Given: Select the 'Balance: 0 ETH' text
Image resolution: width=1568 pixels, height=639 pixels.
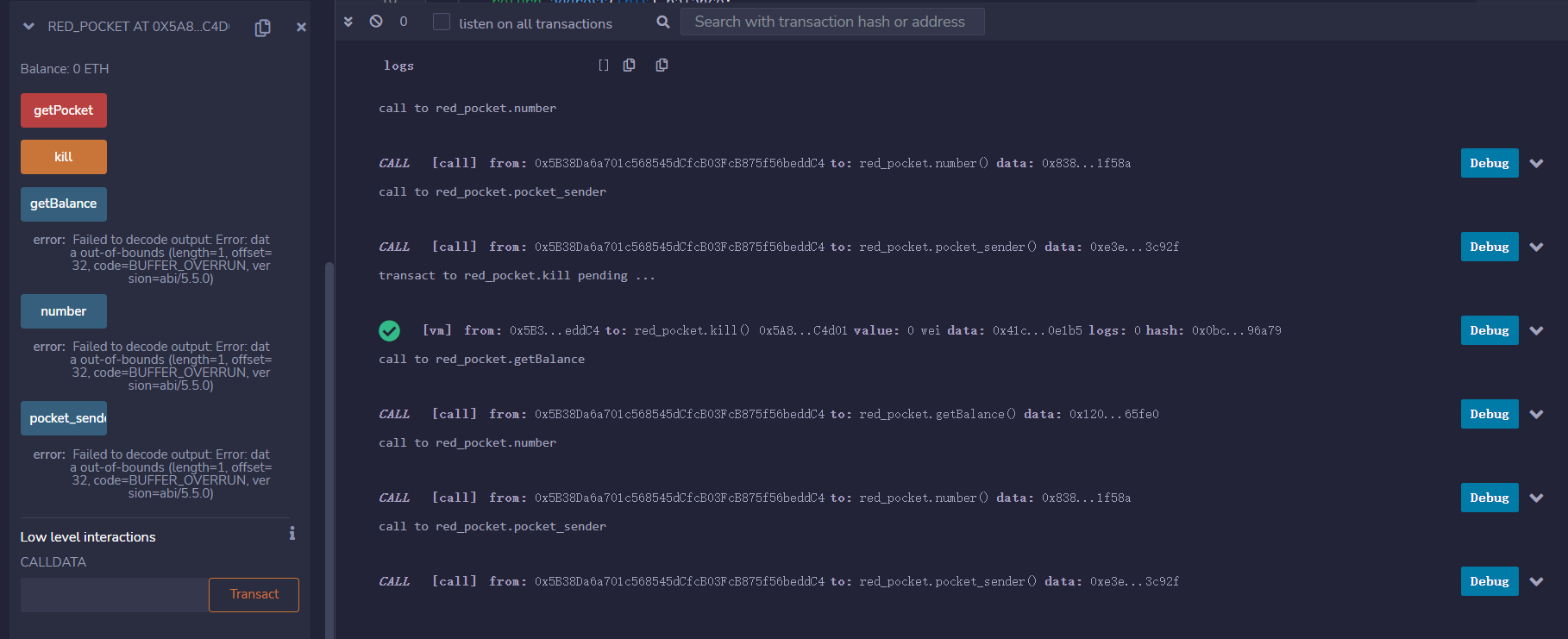Looking at the screenshot, I should tap(65, 69).
